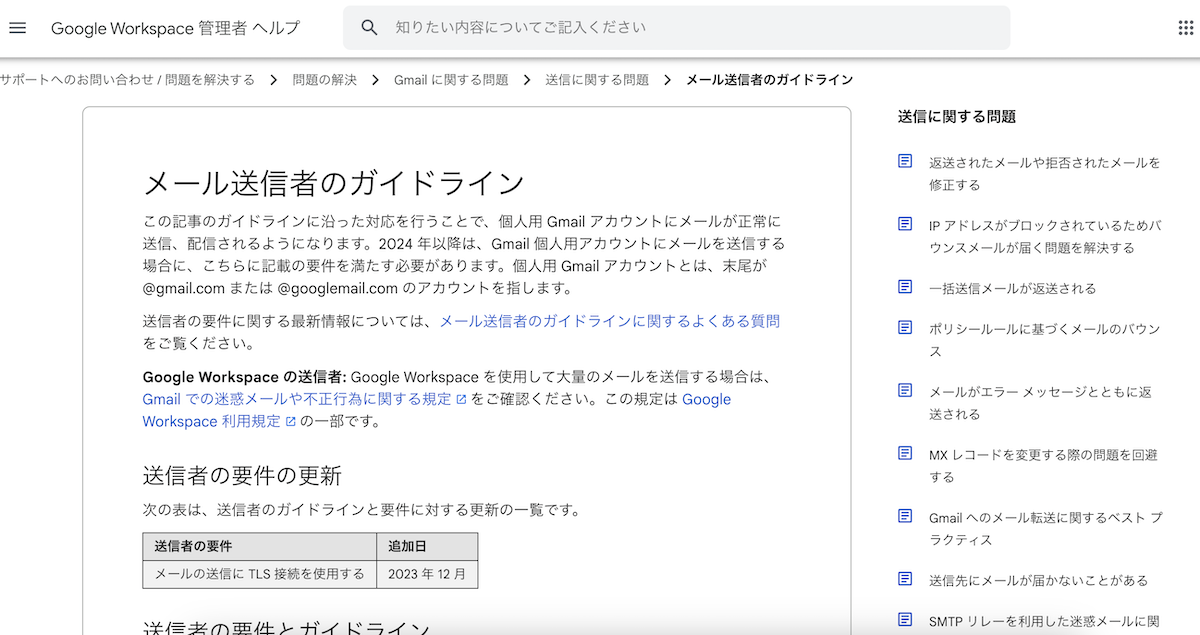Click article icon beside IP アドレスがブロックされている
The image size is (1200, 635).
pos(905,224)
